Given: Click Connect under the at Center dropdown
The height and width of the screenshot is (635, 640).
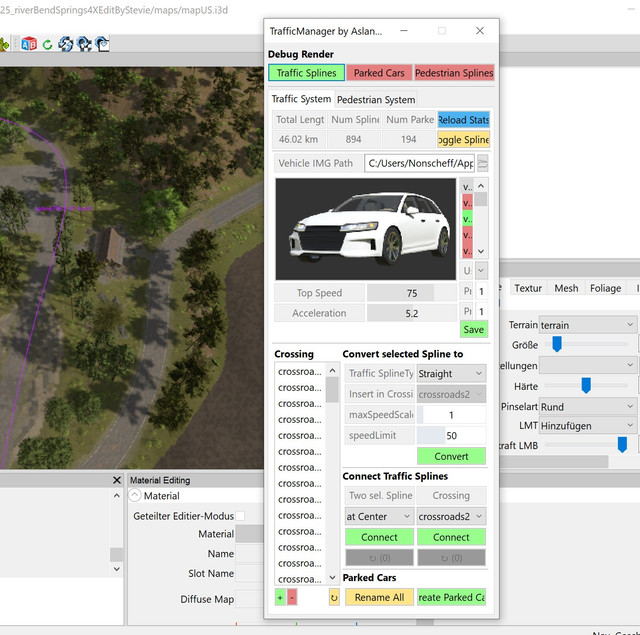Looking at the screenshot, I should (379, 537).
